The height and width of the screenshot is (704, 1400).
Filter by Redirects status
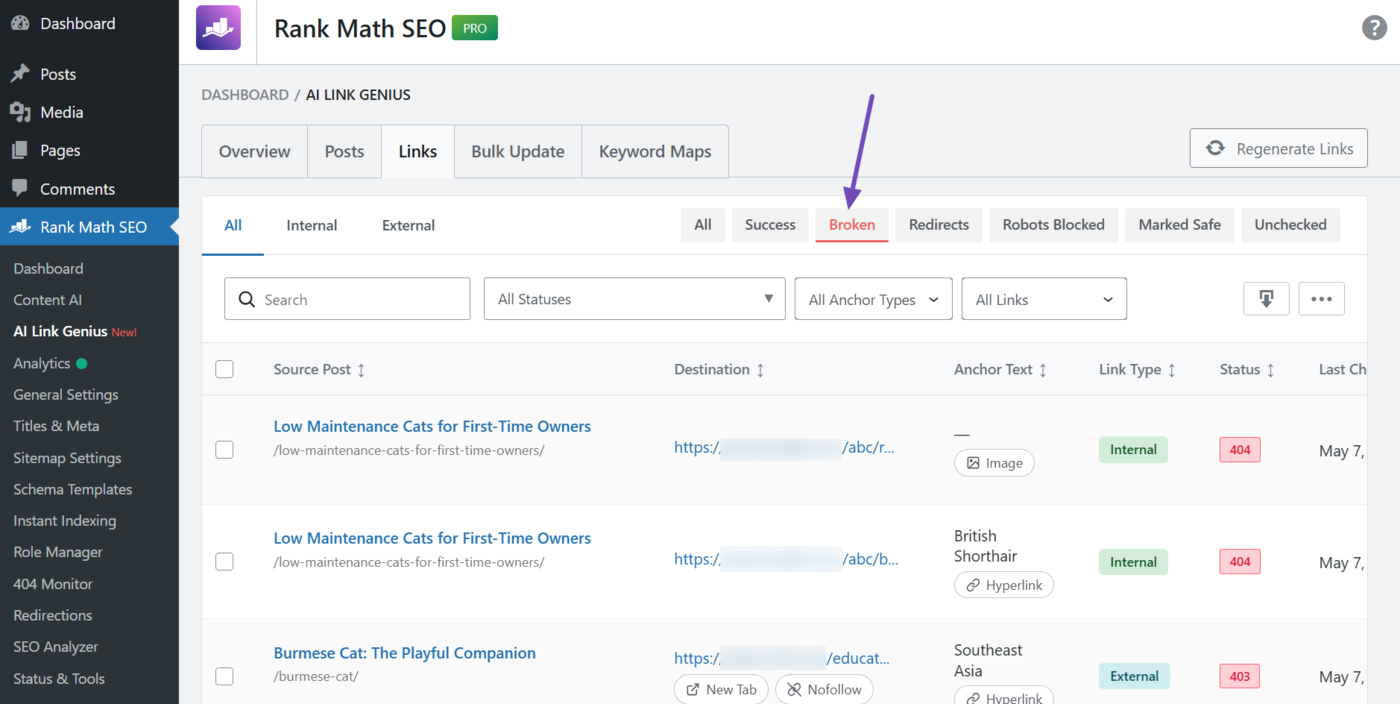click(939, 225)
